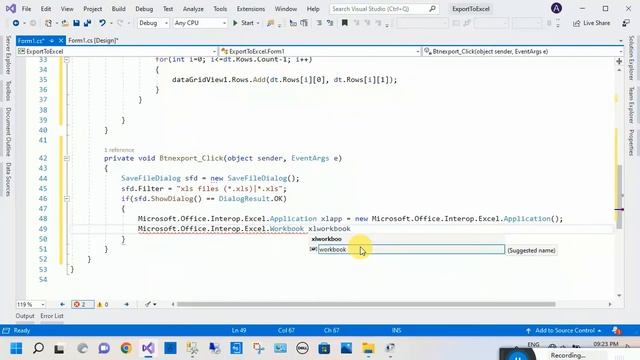Open the Toolbox side panel

pos(8,90)
